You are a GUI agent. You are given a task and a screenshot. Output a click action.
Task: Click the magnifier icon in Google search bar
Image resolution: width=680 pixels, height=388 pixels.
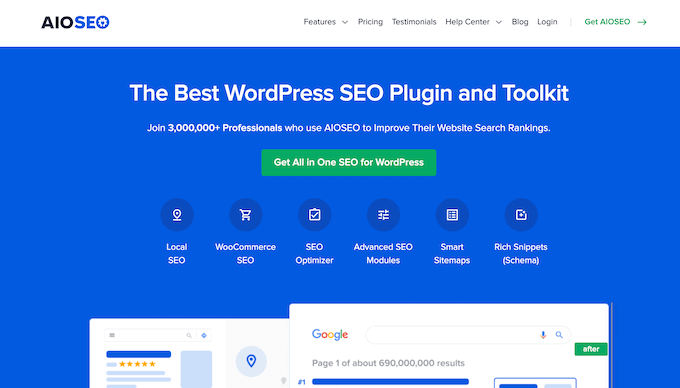click(x=559, y=335)
